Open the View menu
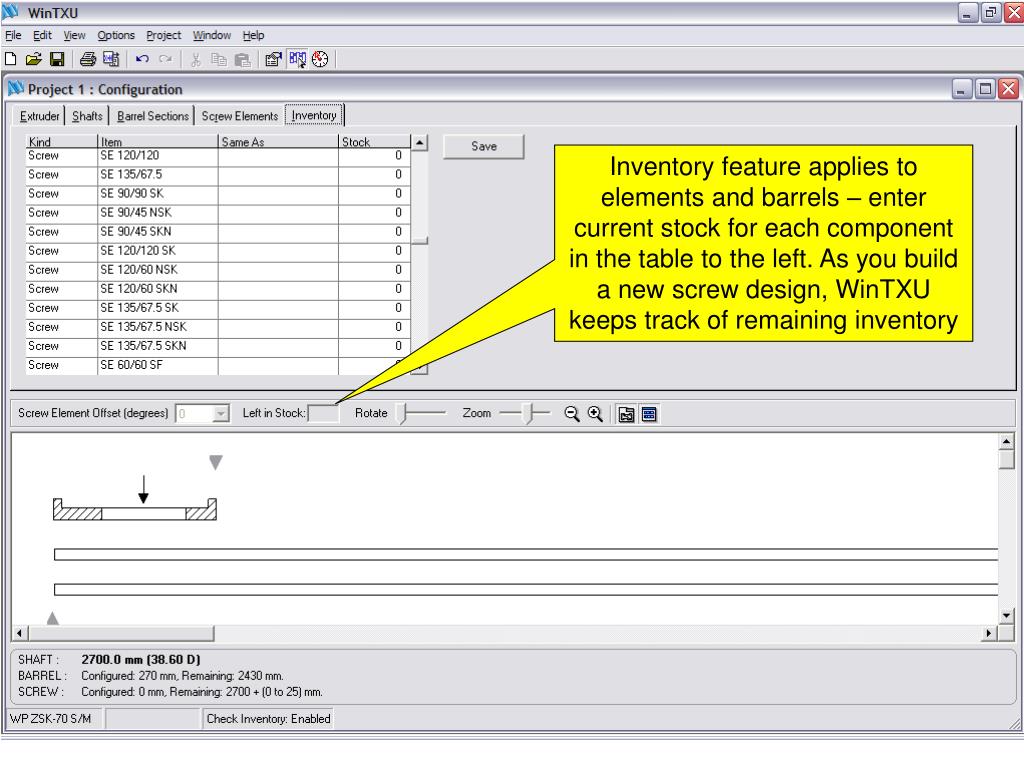The height and width of the screenshot is (768, 1024). (x=74, y=35)
